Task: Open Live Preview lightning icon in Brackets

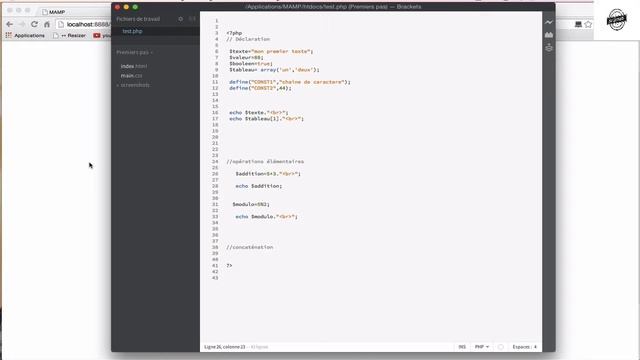Action: click(x=549, y=22)
